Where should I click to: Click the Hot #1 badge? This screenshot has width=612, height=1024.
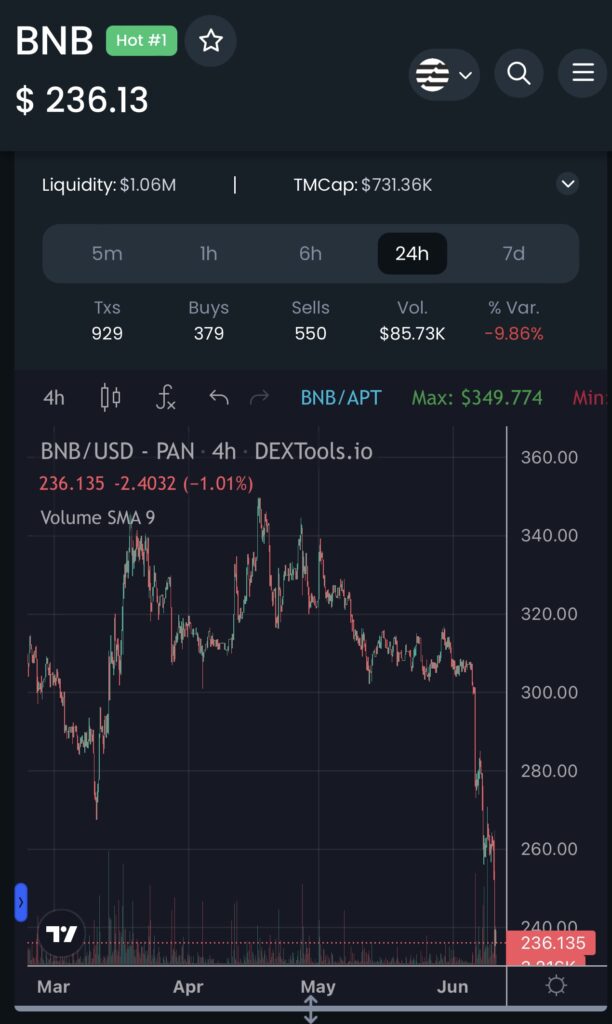point(140,41)
